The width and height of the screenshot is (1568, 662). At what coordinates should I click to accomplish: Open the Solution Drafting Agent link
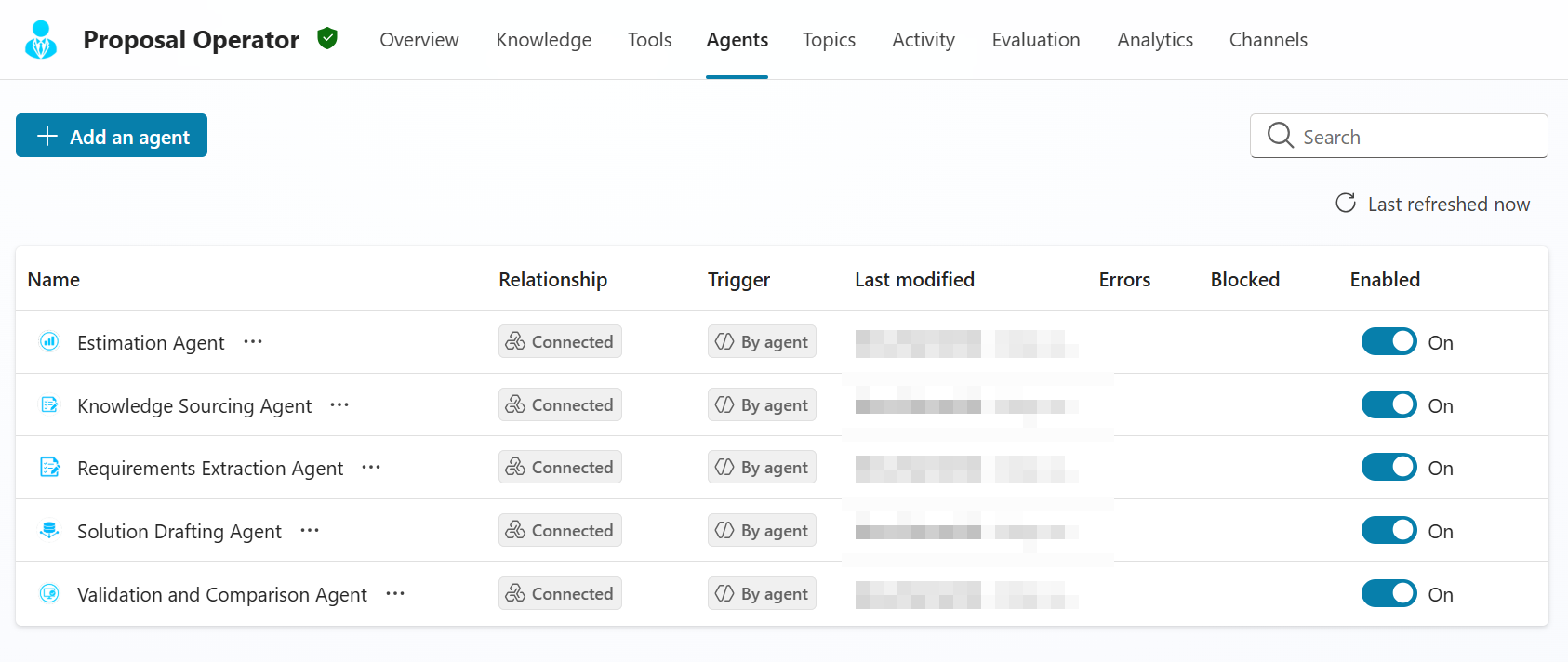(x=179, y=531)
